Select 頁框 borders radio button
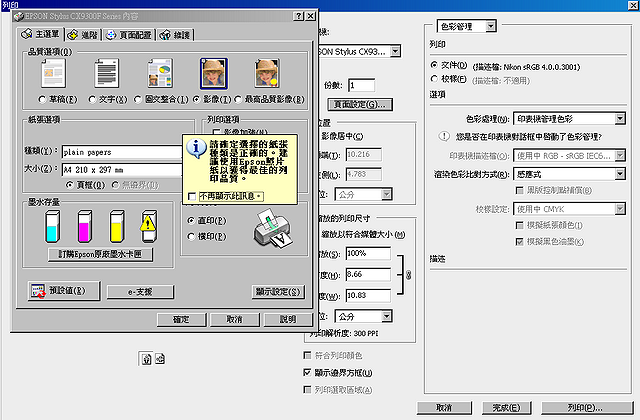640x420 pixels. point(69,185)
